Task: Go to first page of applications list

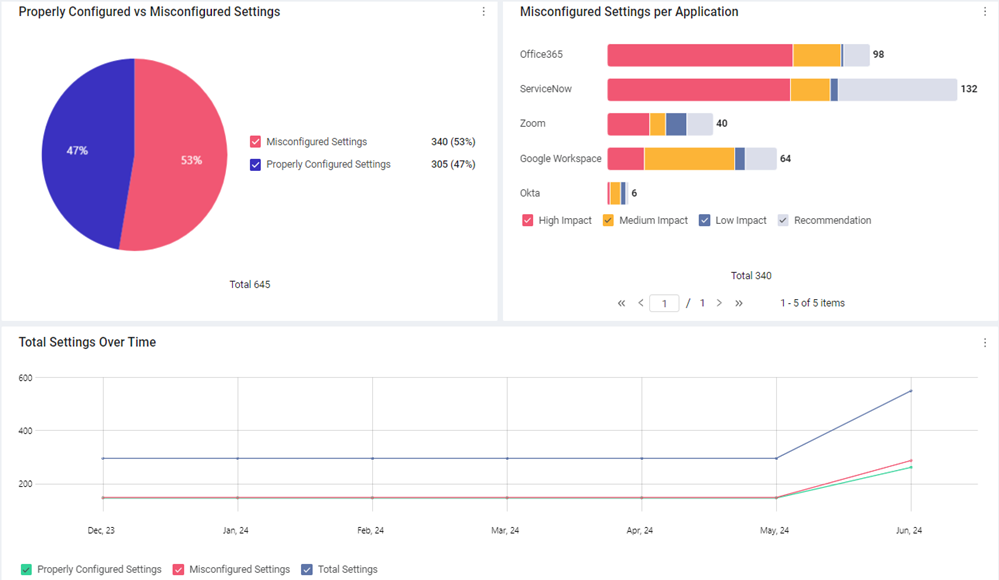Action: pos(621,303)
